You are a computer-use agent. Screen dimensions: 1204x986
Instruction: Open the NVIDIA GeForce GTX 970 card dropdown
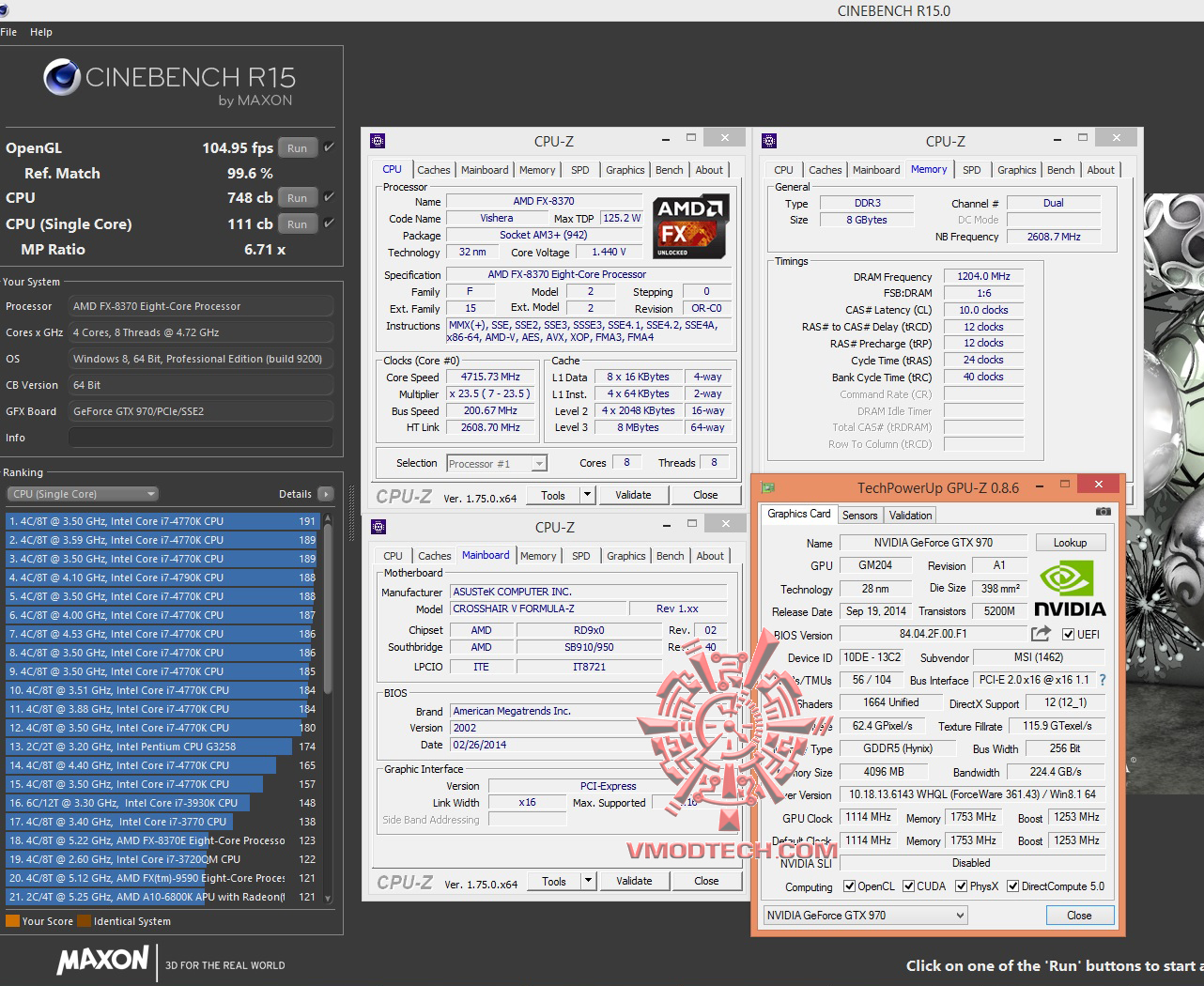pyautogui.click(x=865, y=916)
